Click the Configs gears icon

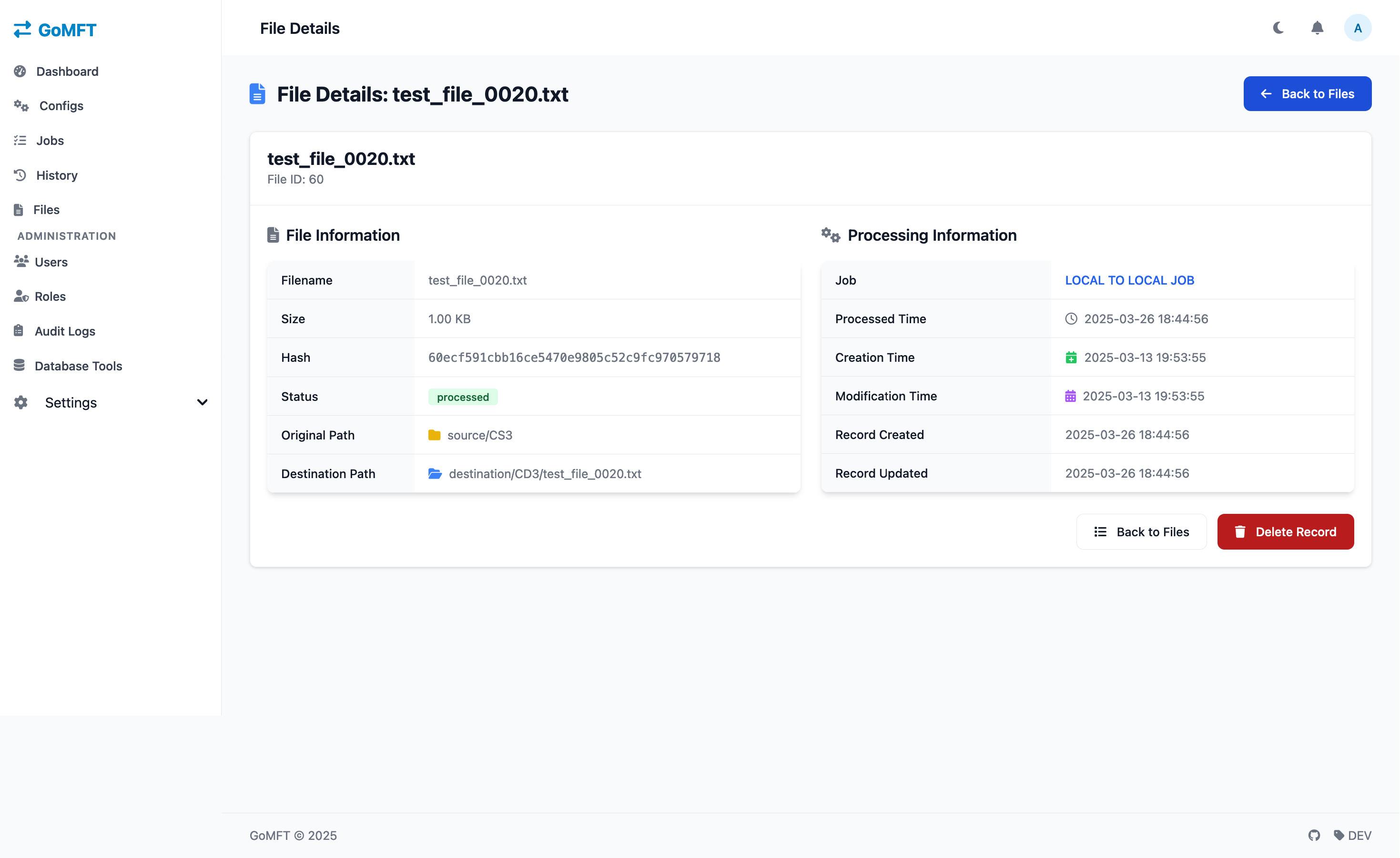point(21,106)
